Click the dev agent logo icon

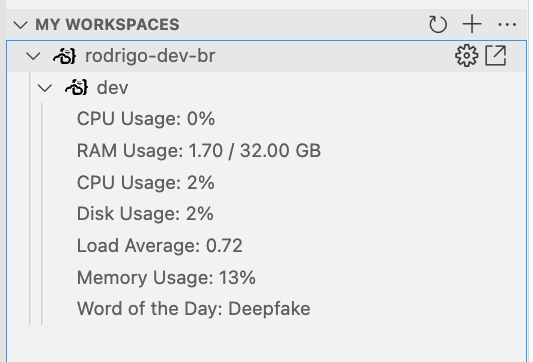click(77, 87)
